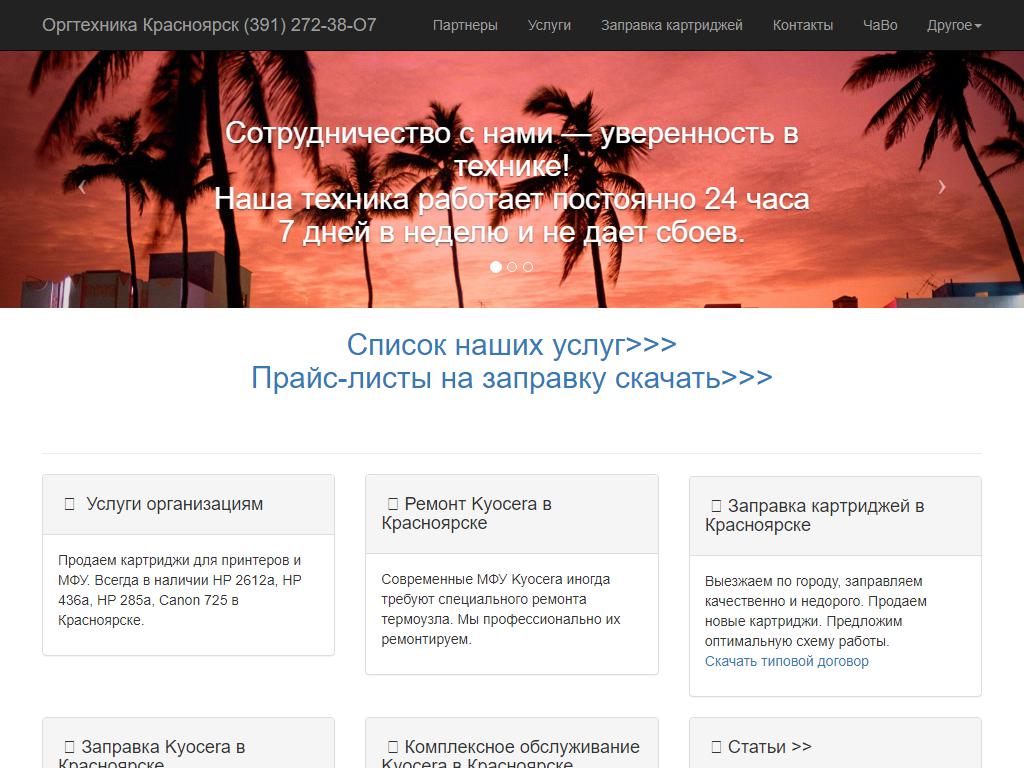This screenshot has width=1024, height=768.
Task: Open the Услуги организациям panel heading
Action: pyautogui.click(x=174, y=504)
